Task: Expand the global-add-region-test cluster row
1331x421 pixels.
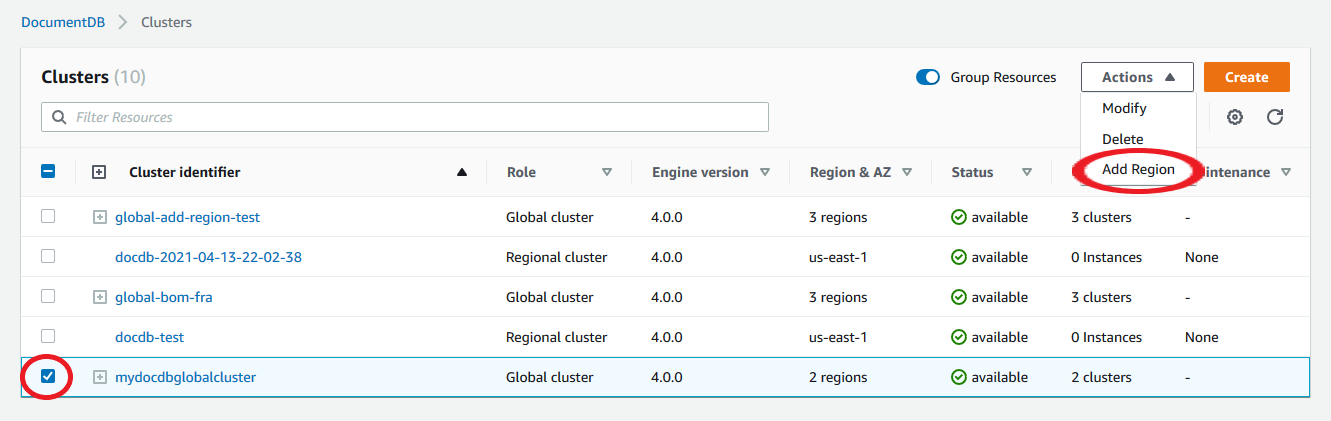Action: pos(100,217)
